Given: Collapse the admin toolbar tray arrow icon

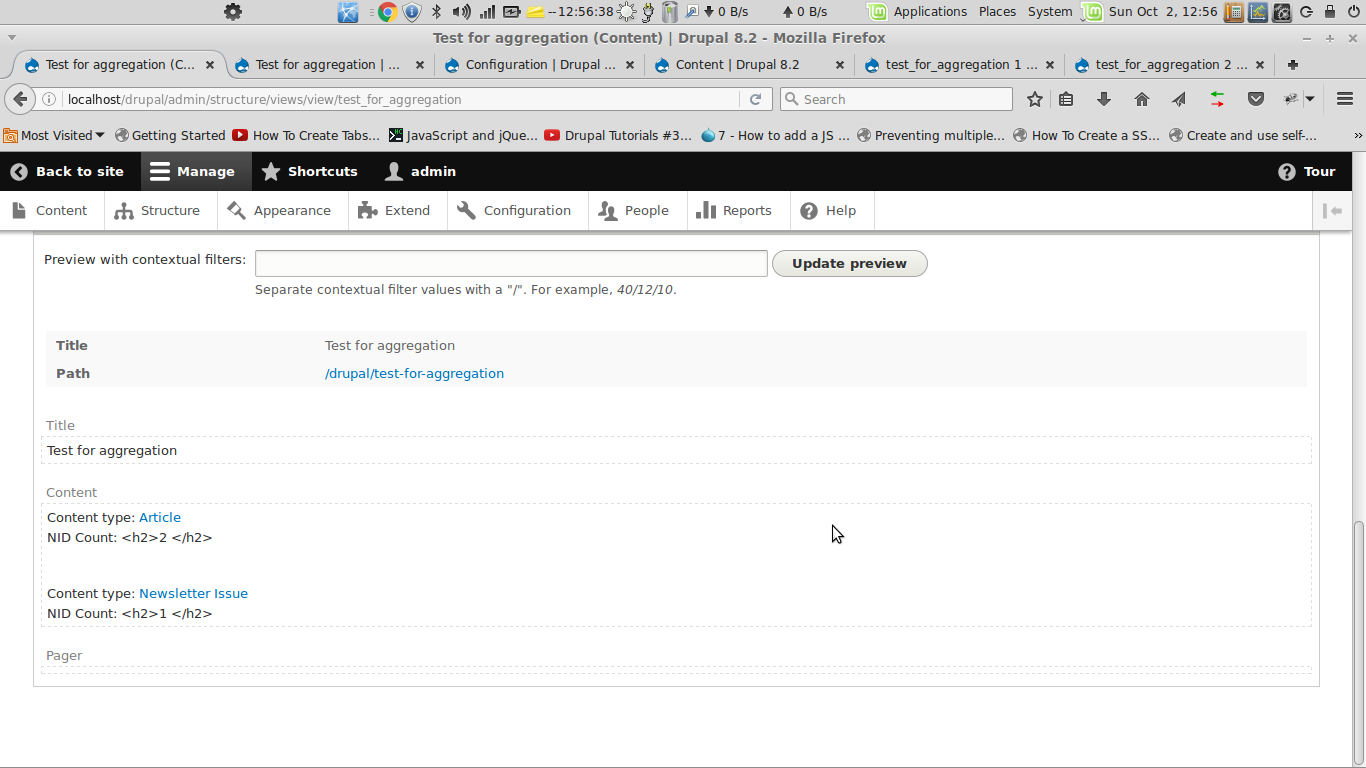Looking at the screenshot, I should (x=1334, y=210).
